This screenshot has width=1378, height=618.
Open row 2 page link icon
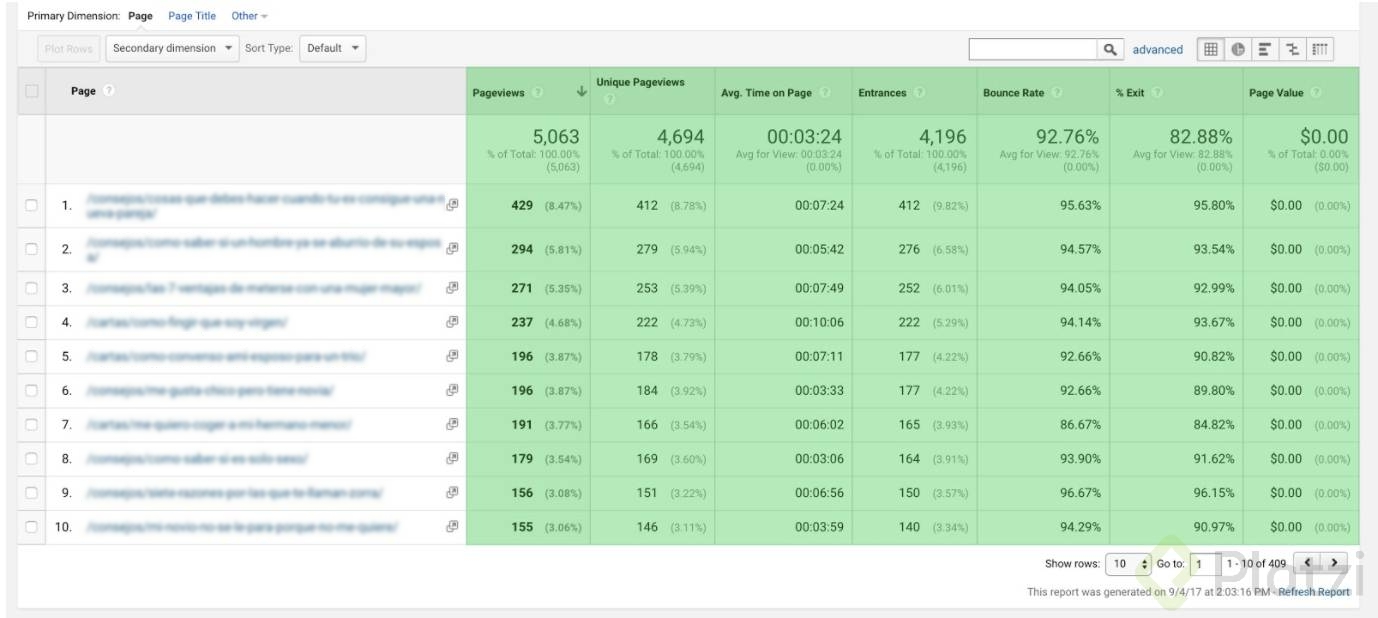(452, 248)
